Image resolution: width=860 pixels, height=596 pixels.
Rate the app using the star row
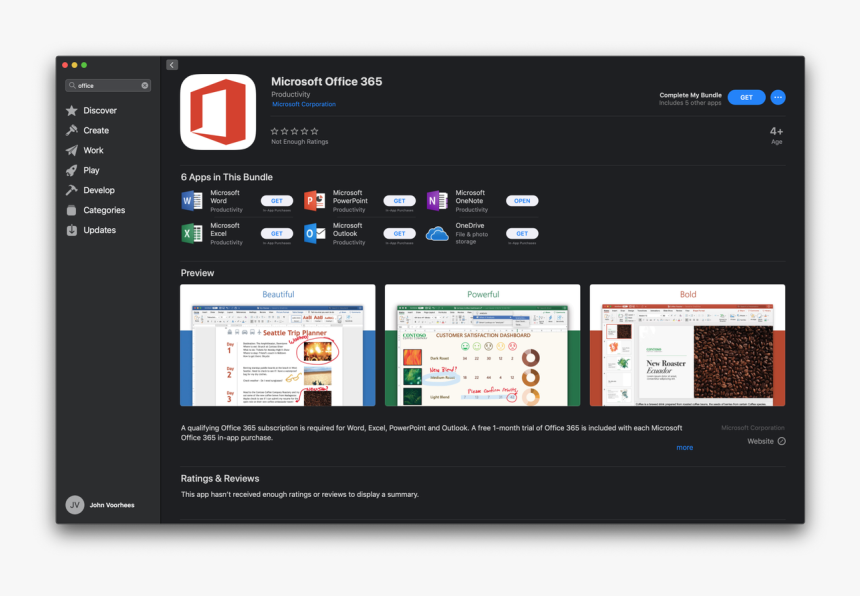(295, 131)
